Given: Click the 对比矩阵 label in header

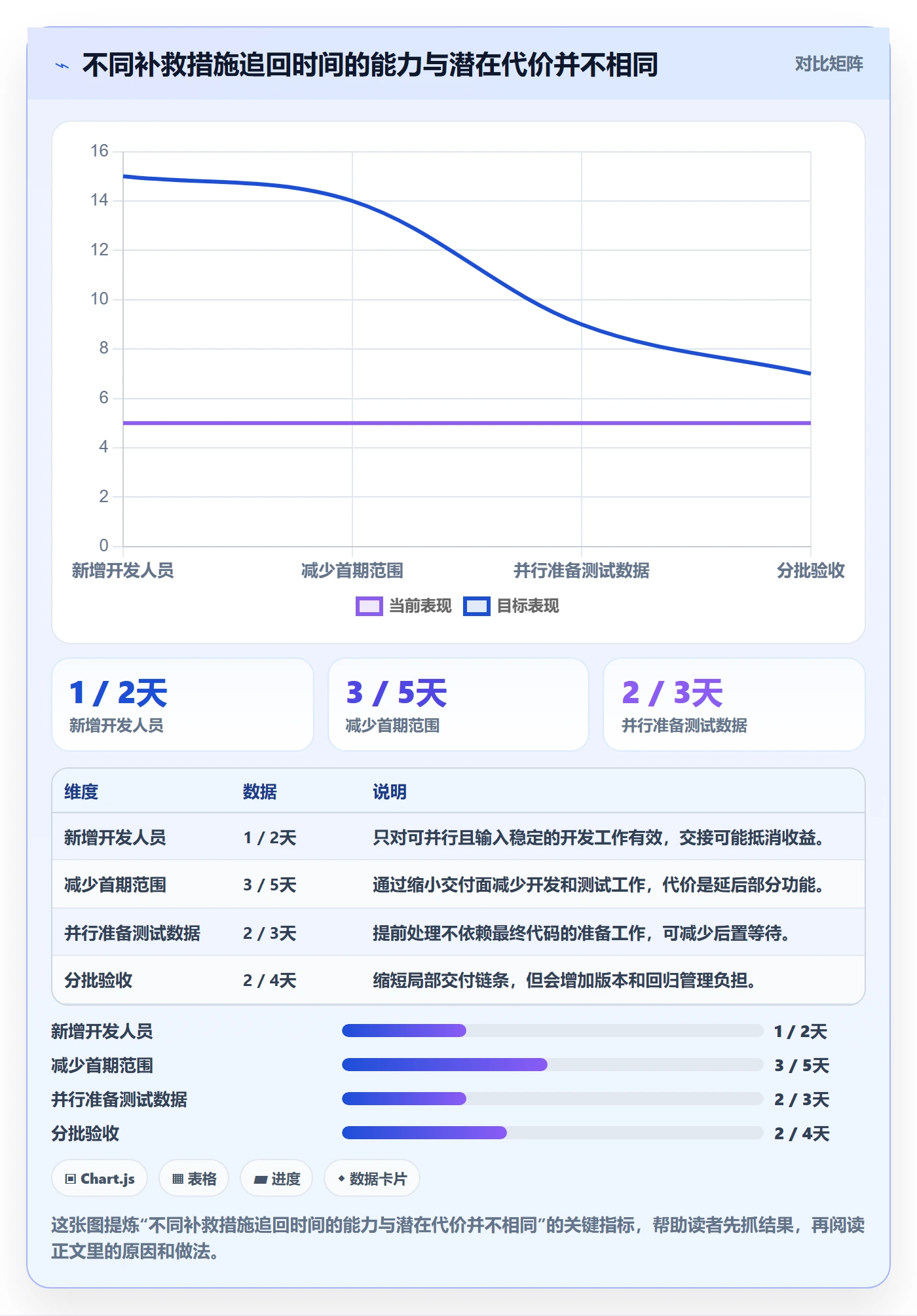Looking at the screenshot, I should click(829, 64).
